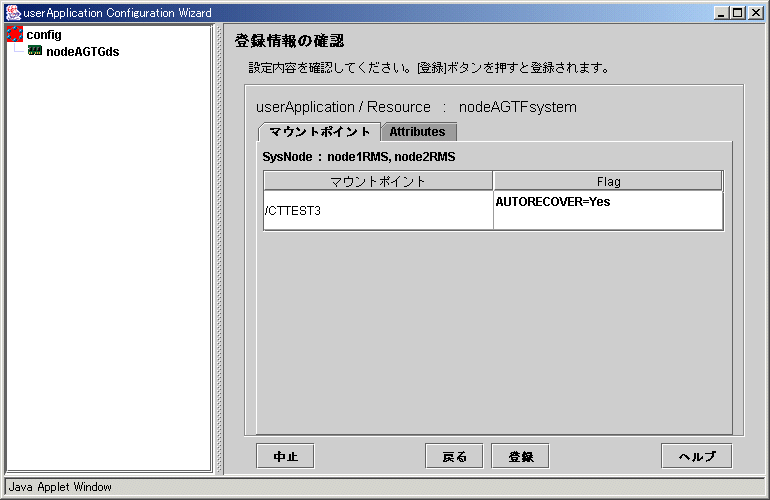Click the wizard title bar application icon
This screenshot has width=770, height=500.
(x=13, y=13)
